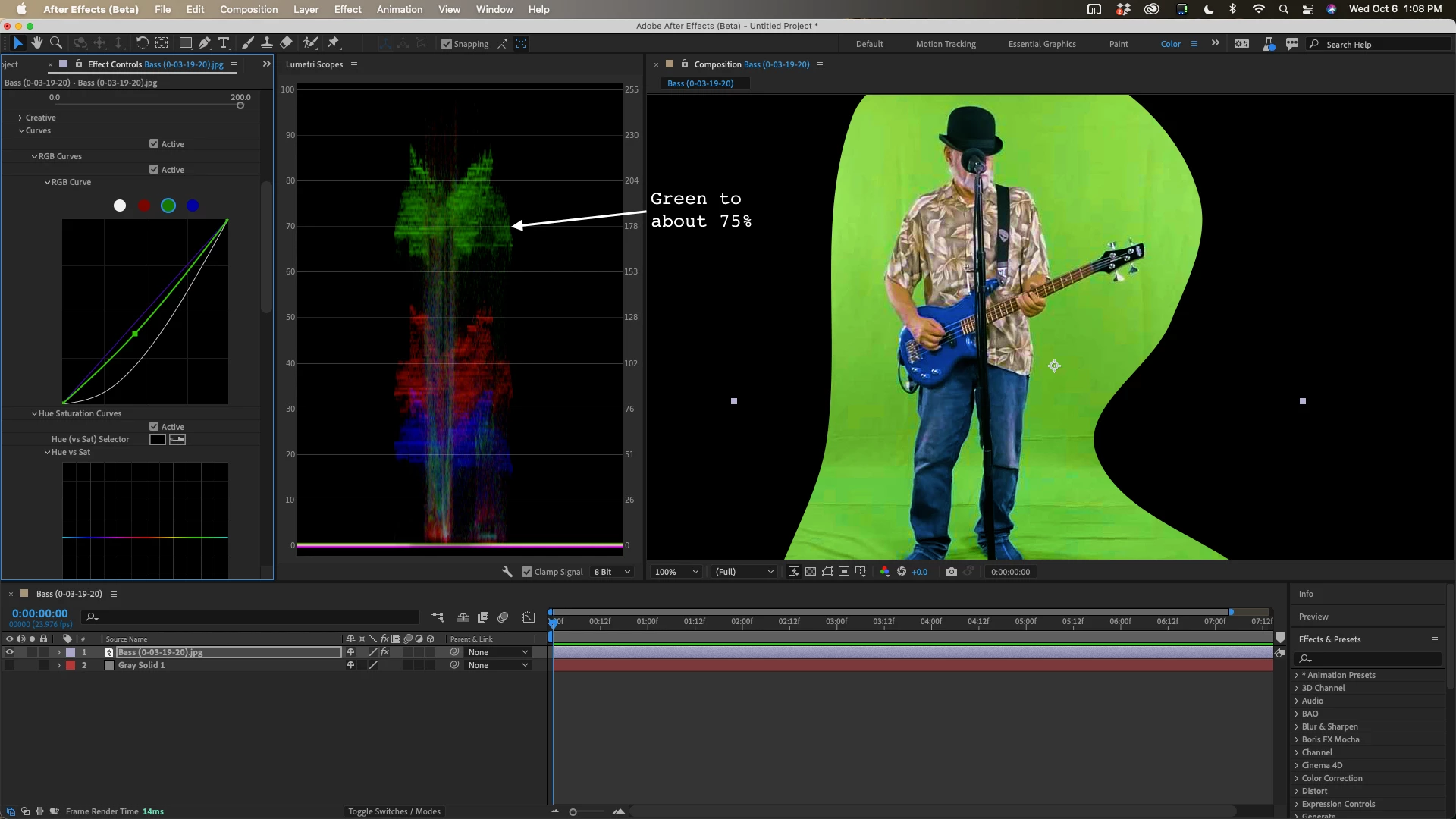Toggle the Snapping checkbox
Screen dimensions: 1456x819
point(447,44)
